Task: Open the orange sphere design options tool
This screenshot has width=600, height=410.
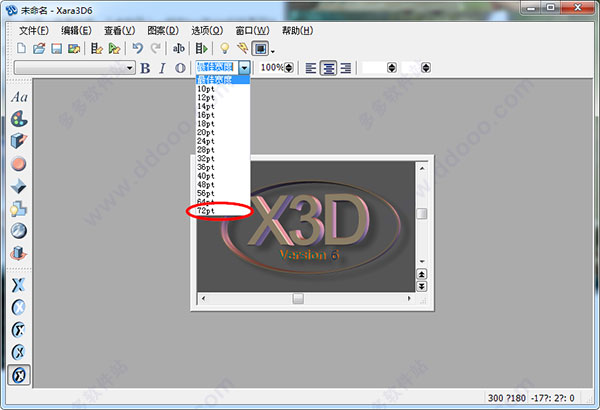Action: (19, 164)
